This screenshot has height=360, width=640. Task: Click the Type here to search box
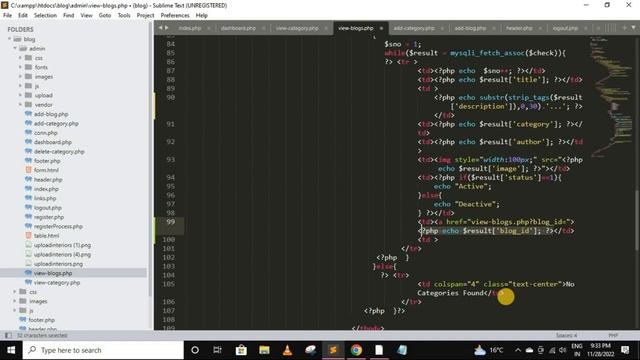(x=103, y=350)
